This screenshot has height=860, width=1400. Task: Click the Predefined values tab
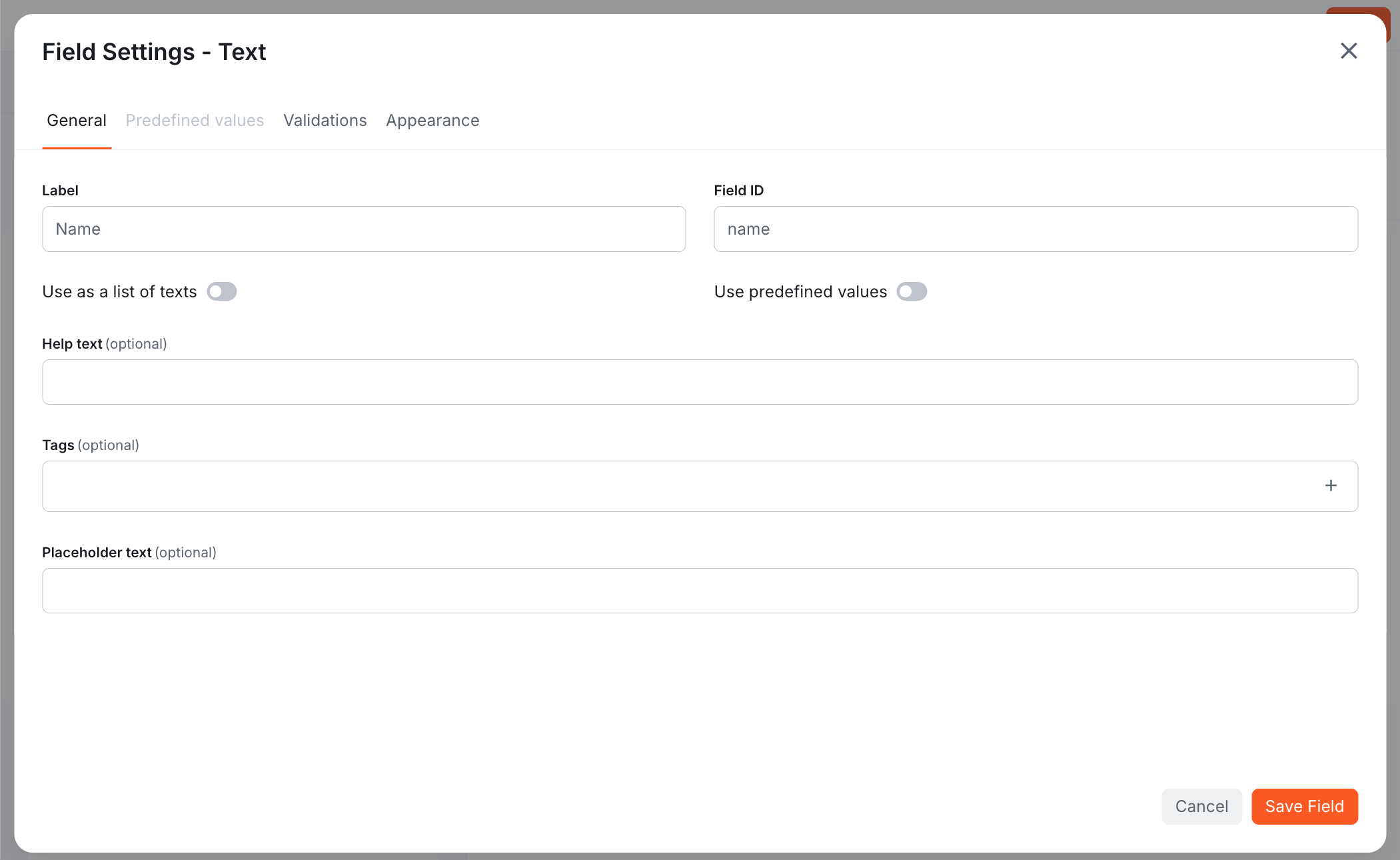195,121
